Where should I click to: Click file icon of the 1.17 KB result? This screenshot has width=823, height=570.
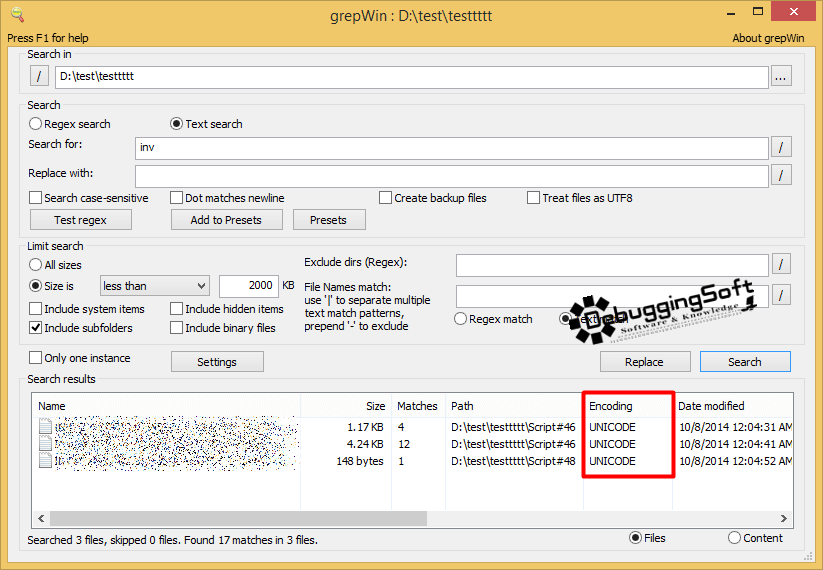pos(46,426)
